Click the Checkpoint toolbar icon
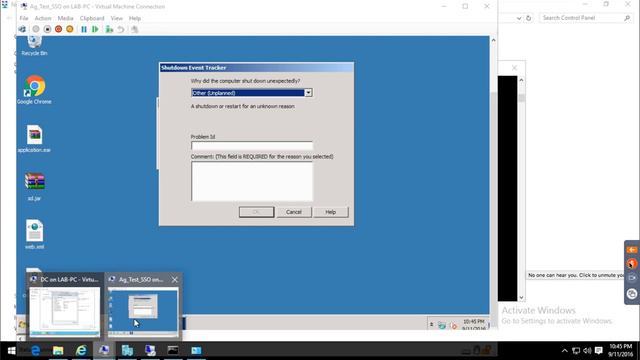Viewport: 640px width, 360px height. 109,29
